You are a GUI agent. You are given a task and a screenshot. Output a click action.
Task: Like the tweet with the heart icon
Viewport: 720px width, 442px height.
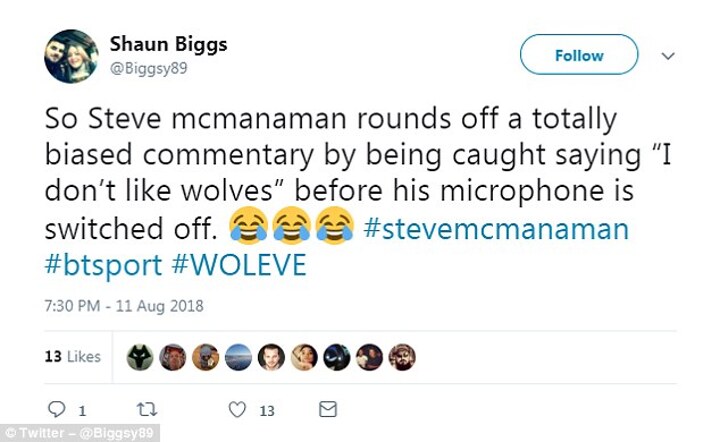coord(237,409)
